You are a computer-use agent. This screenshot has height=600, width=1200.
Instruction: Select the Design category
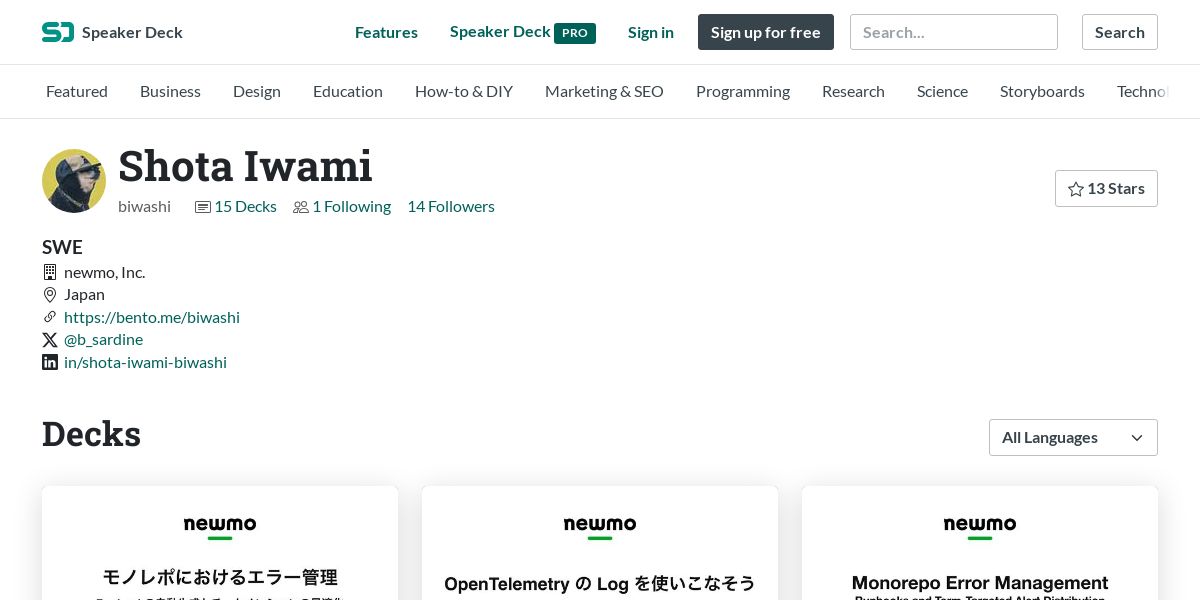[257, 91]
